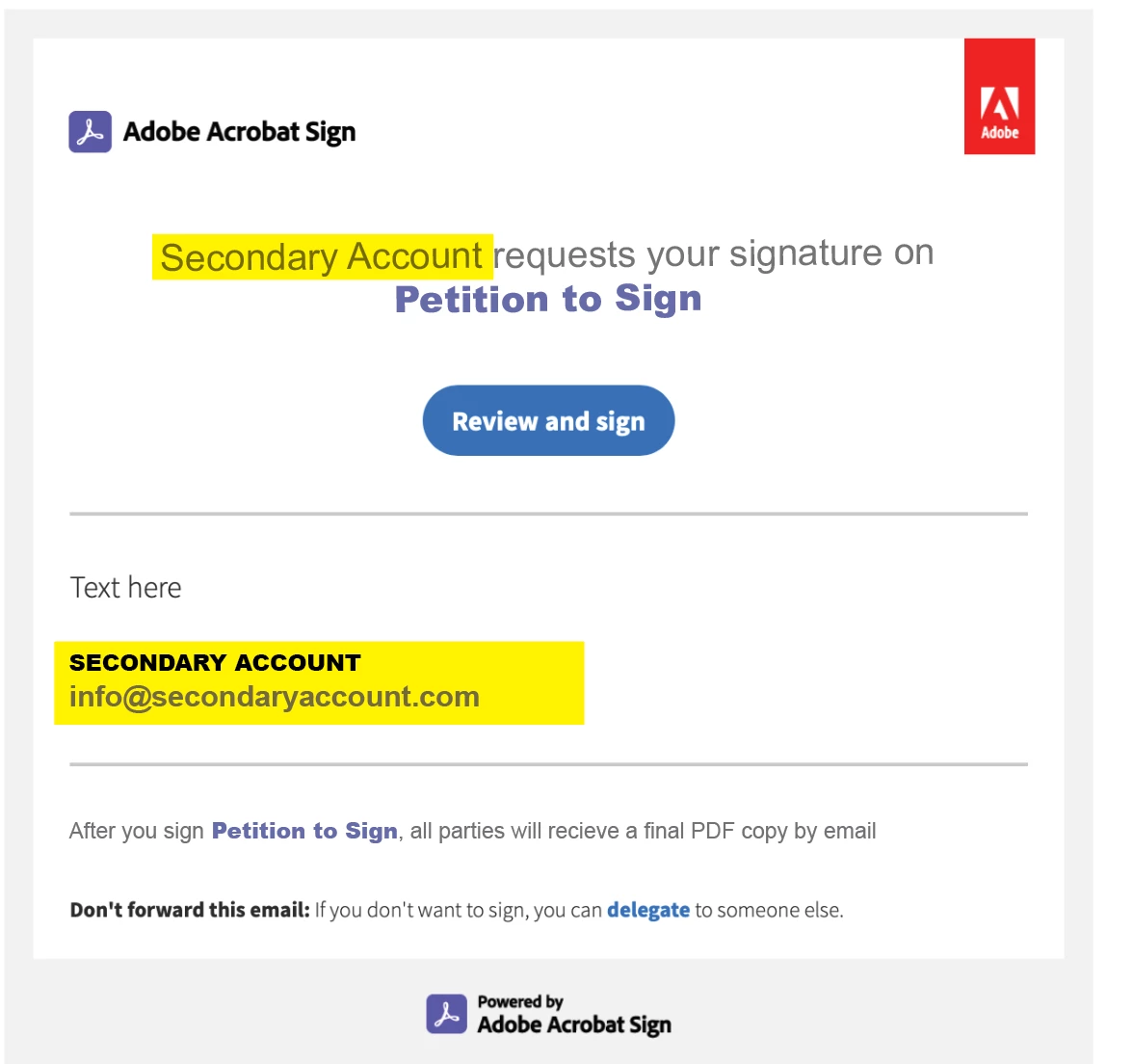Click the info@secondaryaccount.com email address

(275, 697)
